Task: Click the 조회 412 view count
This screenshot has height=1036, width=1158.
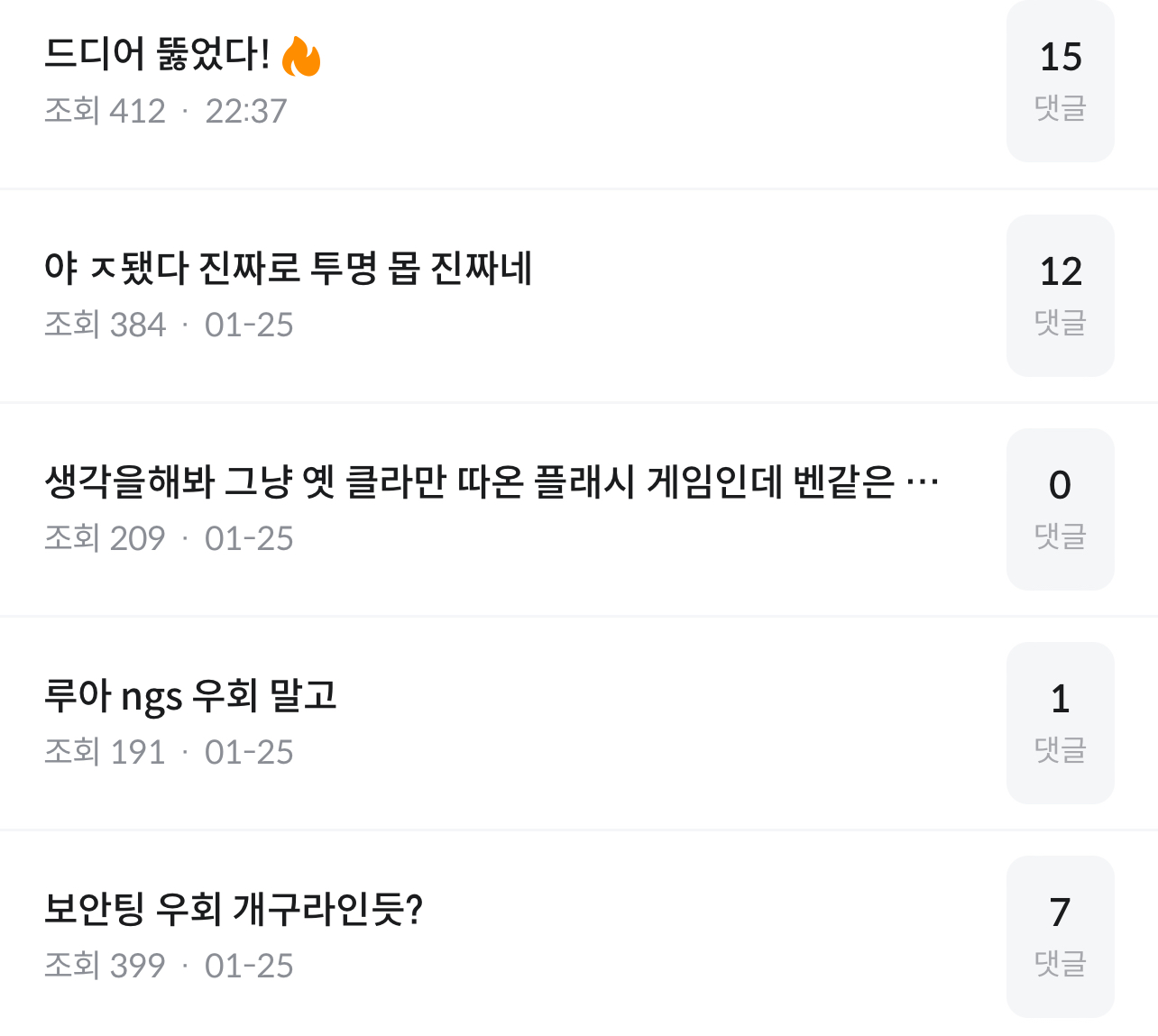Action: 105,111
